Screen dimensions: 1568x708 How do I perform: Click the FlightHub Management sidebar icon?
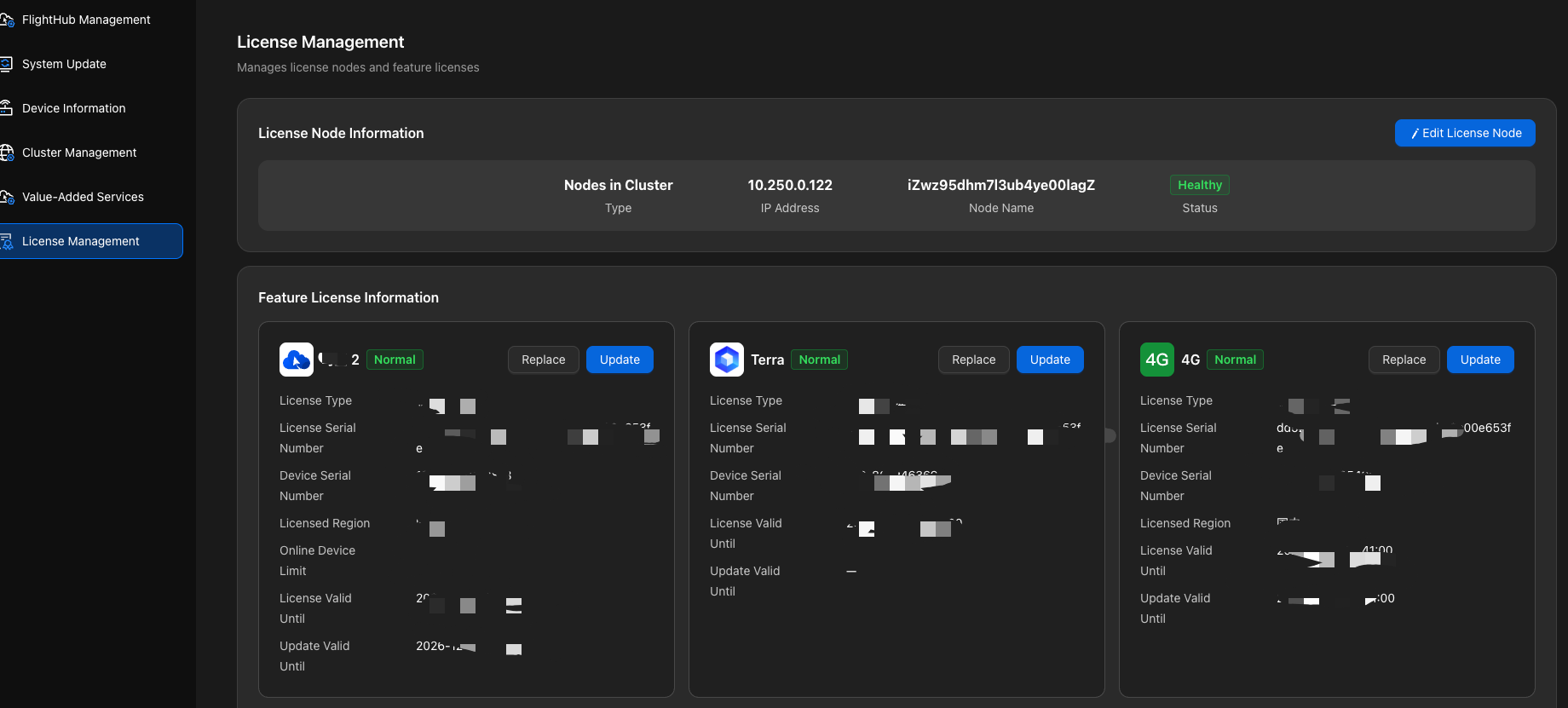click(x=7, y=20)
